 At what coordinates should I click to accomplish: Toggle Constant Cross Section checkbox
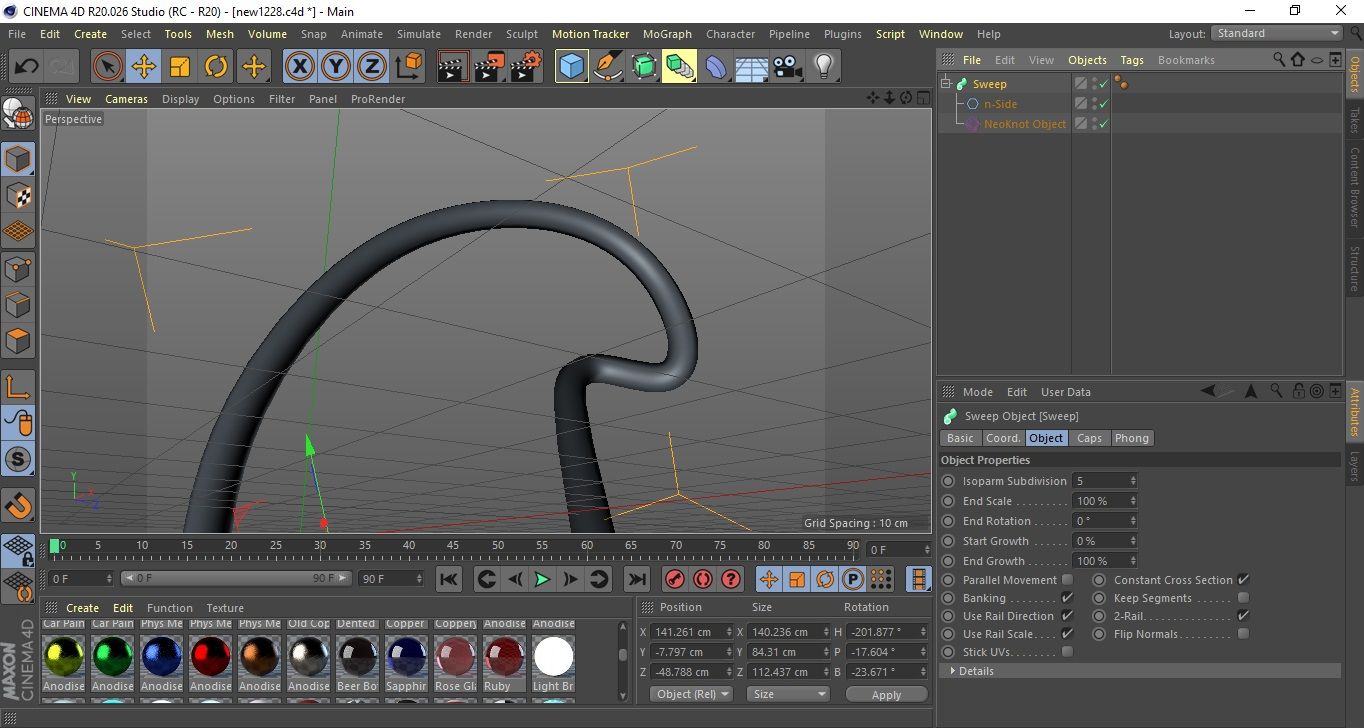[1243, 580]
